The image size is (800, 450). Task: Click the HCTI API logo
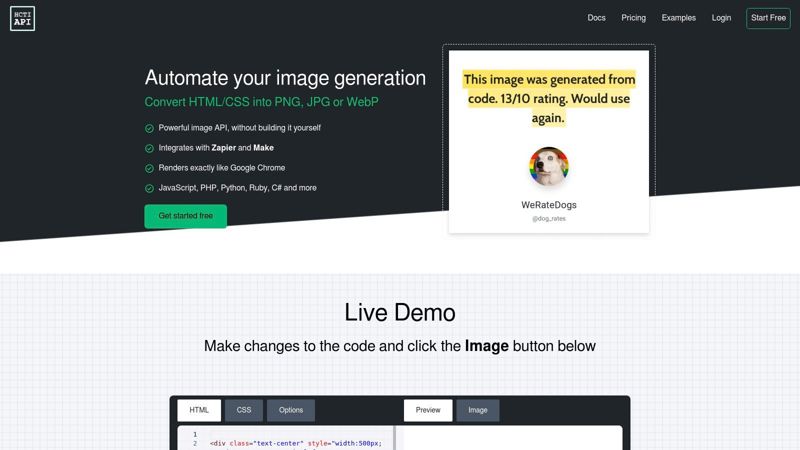pos(22,18)
